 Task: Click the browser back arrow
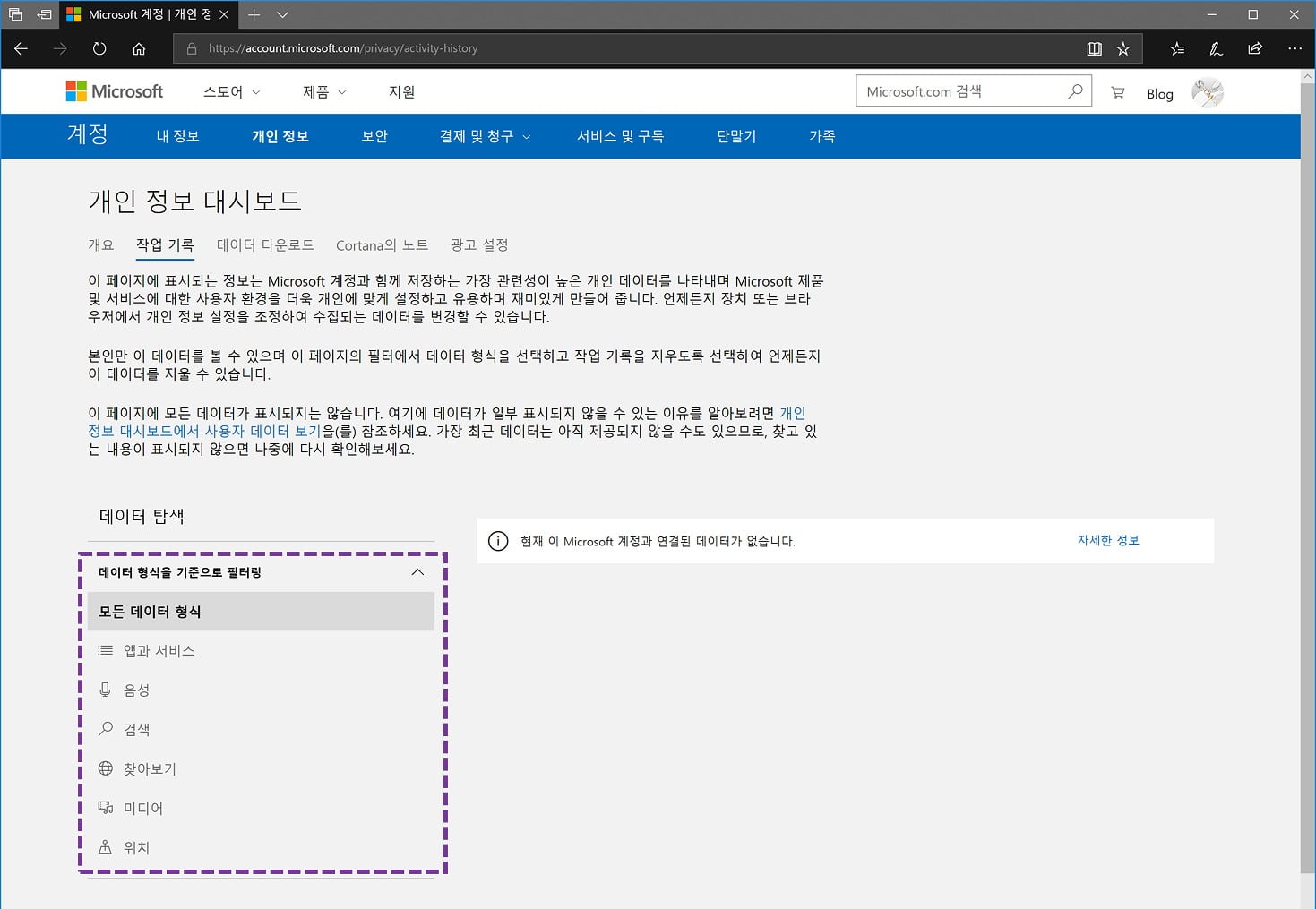pos(21,48)
